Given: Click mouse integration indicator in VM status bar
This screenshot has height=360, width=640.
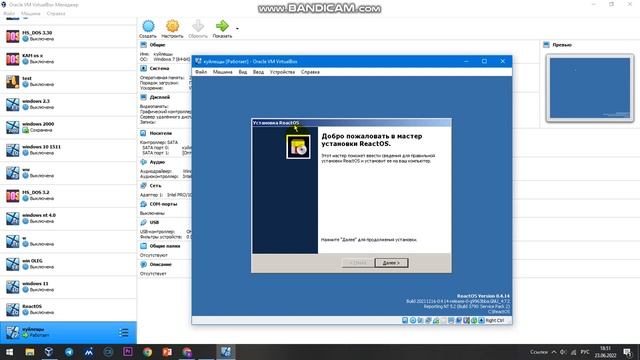Looking at the screenshot, I should 473,320.
